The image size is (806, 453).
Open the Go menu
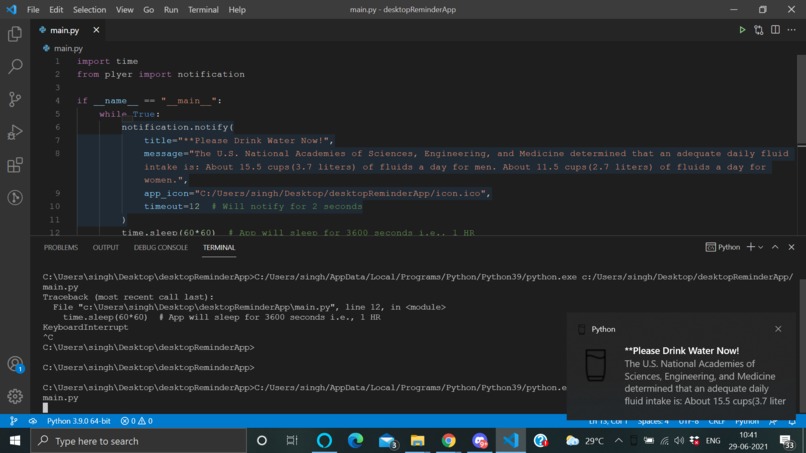(149, 9)
